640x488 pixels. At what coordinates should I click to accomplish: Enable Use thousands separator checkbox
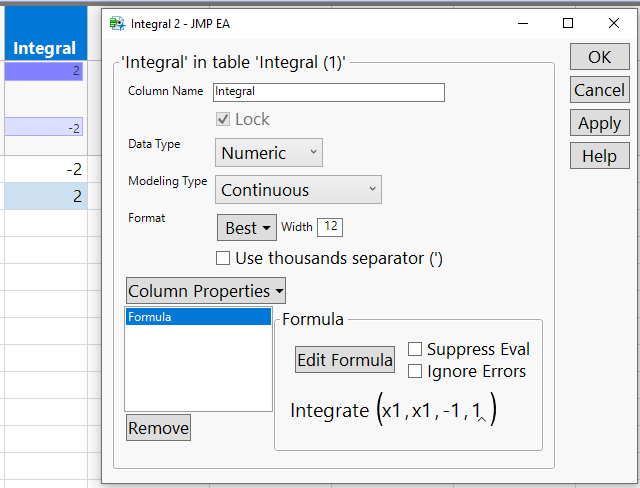[224, 258]
